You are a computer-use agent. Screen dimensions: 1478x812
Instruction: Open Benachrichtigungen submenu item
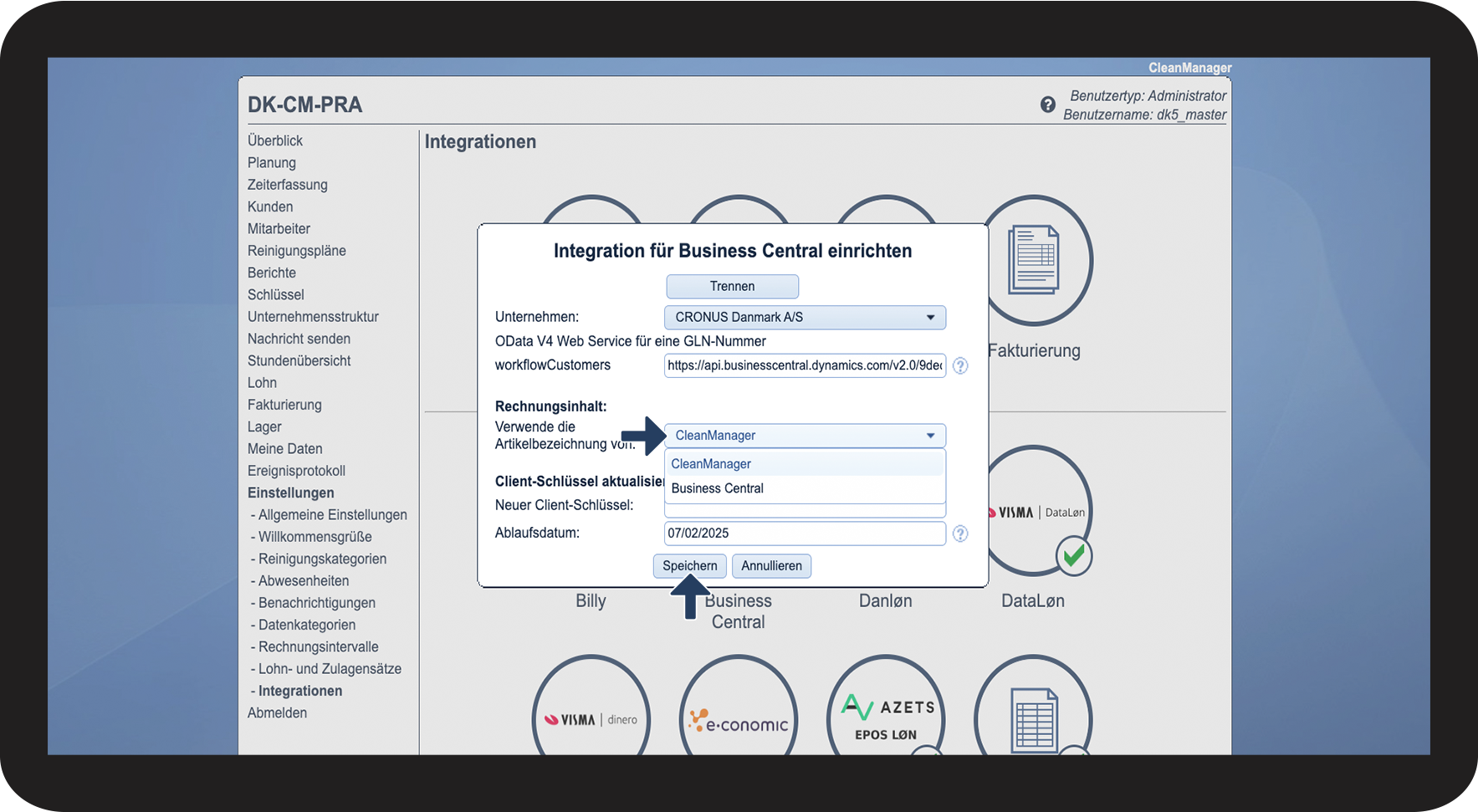point(317,603)
